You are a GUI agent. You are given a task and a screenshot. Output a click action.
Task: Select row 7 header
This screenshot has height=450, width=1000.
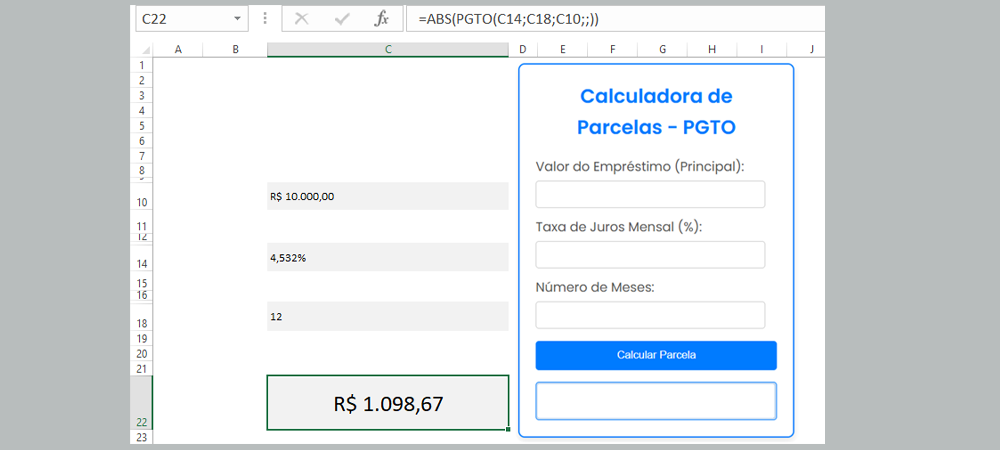click(142, 156)
